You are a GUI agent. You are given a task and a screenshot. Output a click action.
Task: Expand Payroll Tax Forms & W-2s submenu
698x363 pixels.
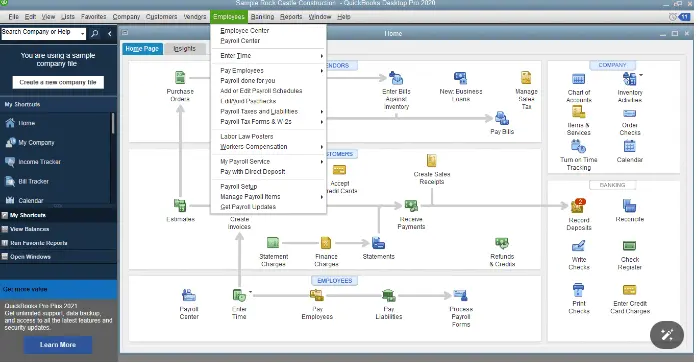tap(321, 122)
